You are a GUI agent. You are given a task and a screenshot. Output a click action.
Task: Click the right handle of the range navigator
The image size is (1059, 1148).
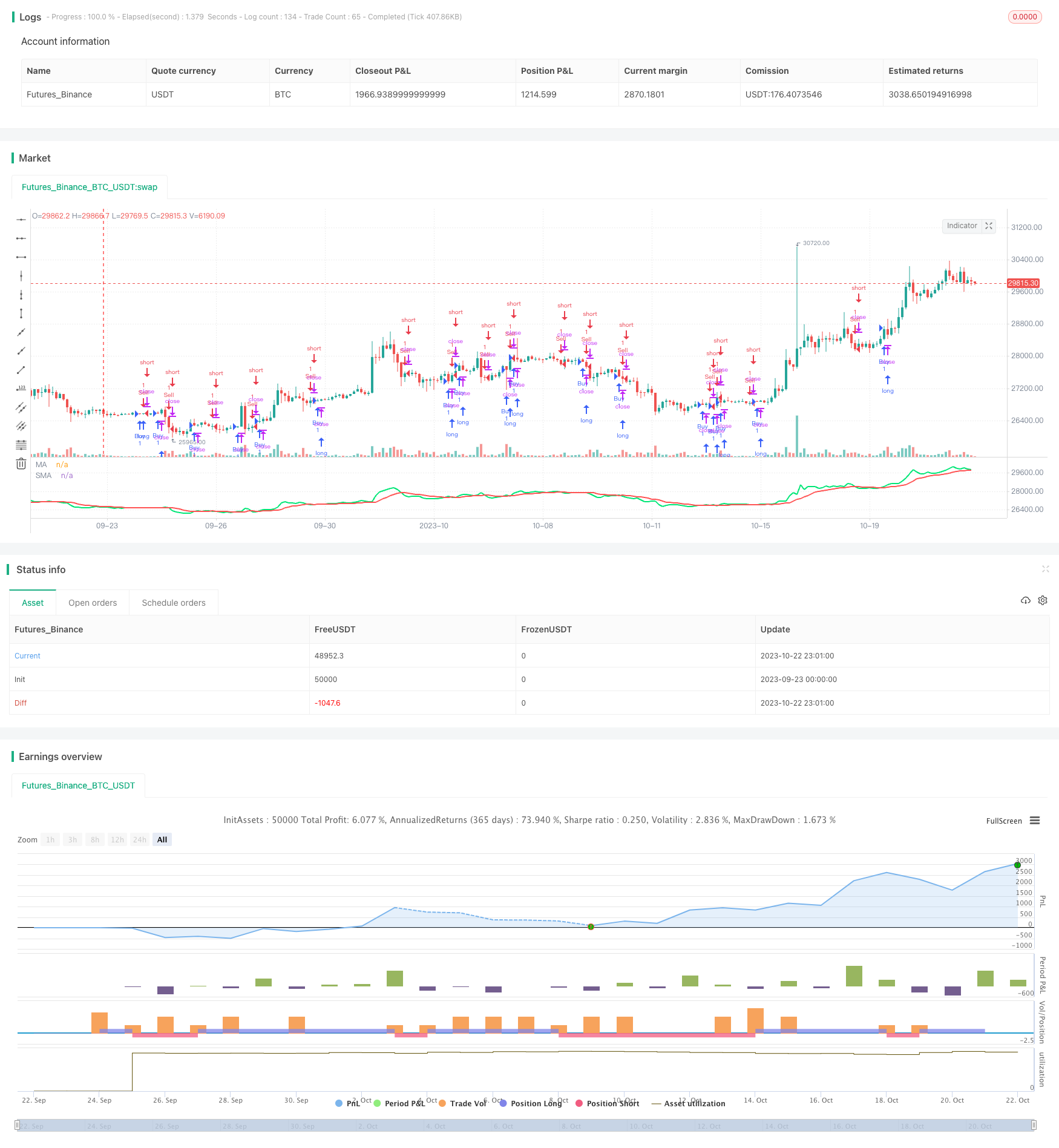tap(1034, 1126)
